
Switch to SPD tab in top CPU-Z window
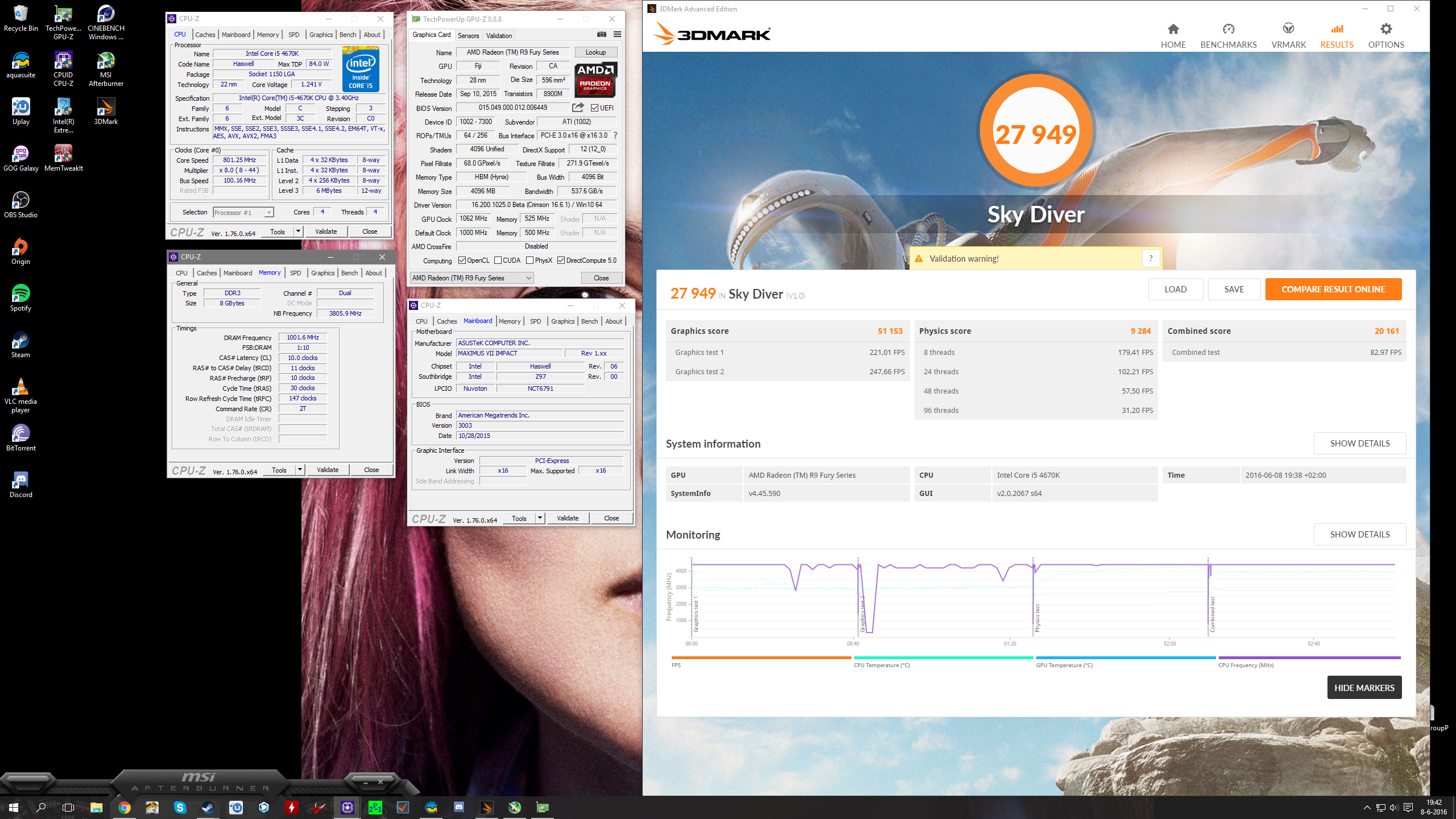coord(293,35)
